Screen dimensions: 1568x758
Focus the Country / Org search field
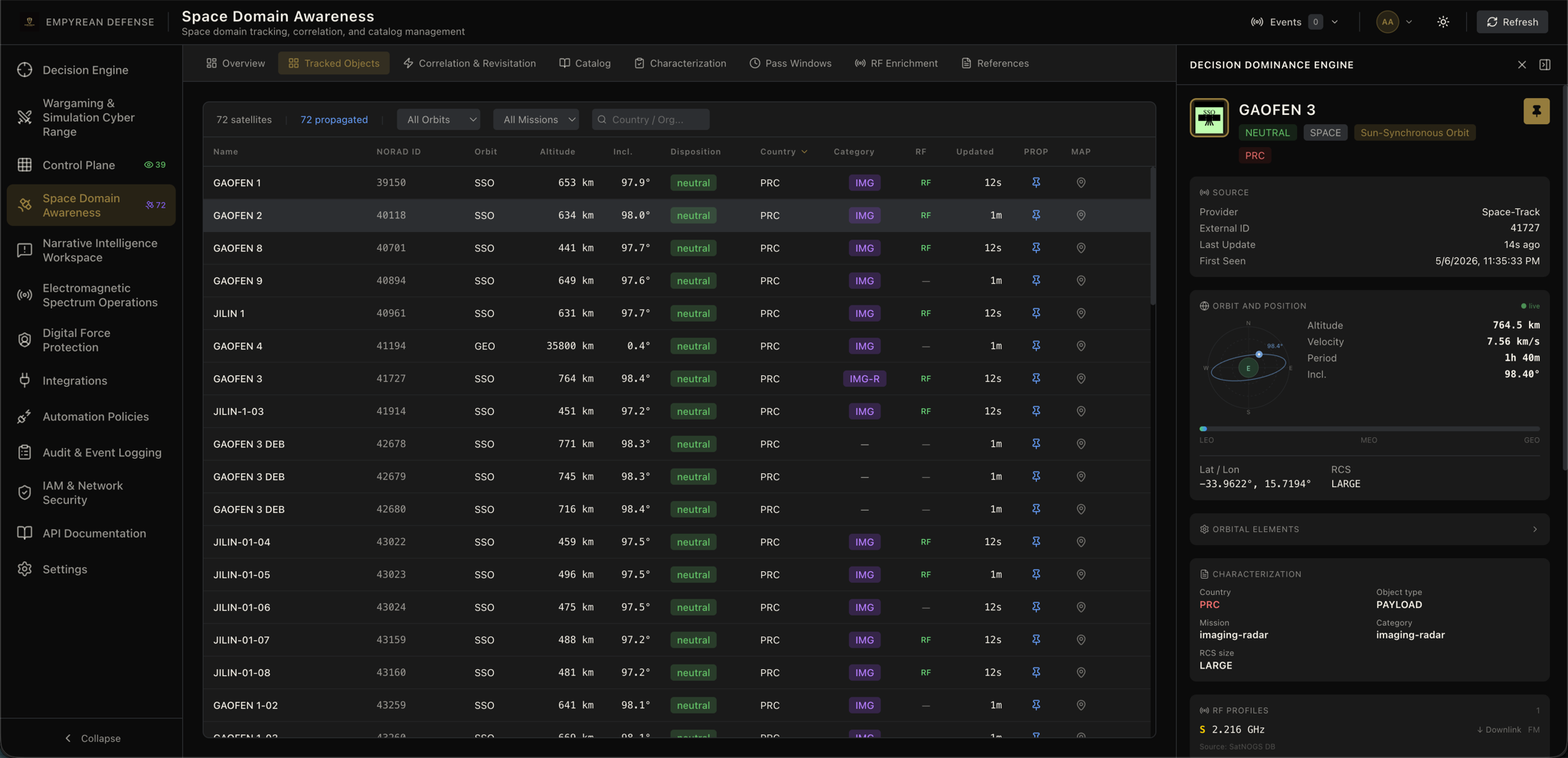(x=650, y=119)
